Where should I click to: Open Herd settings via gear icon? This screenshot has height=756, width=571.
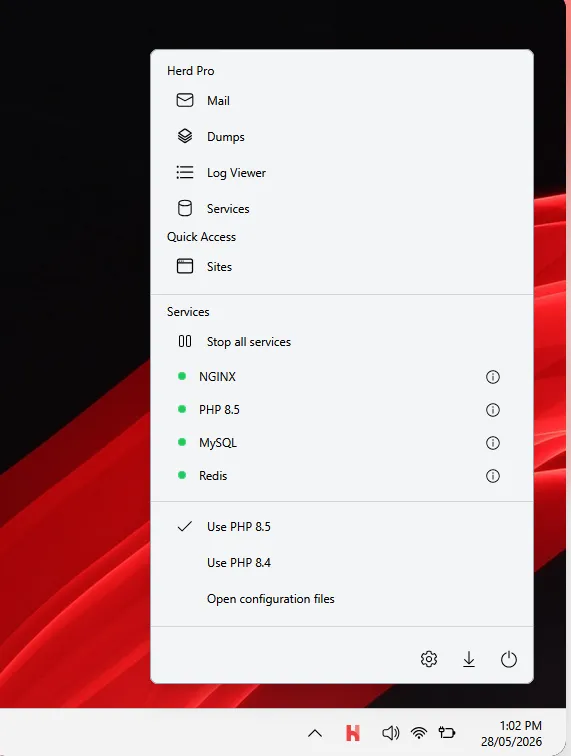(429, 659)
